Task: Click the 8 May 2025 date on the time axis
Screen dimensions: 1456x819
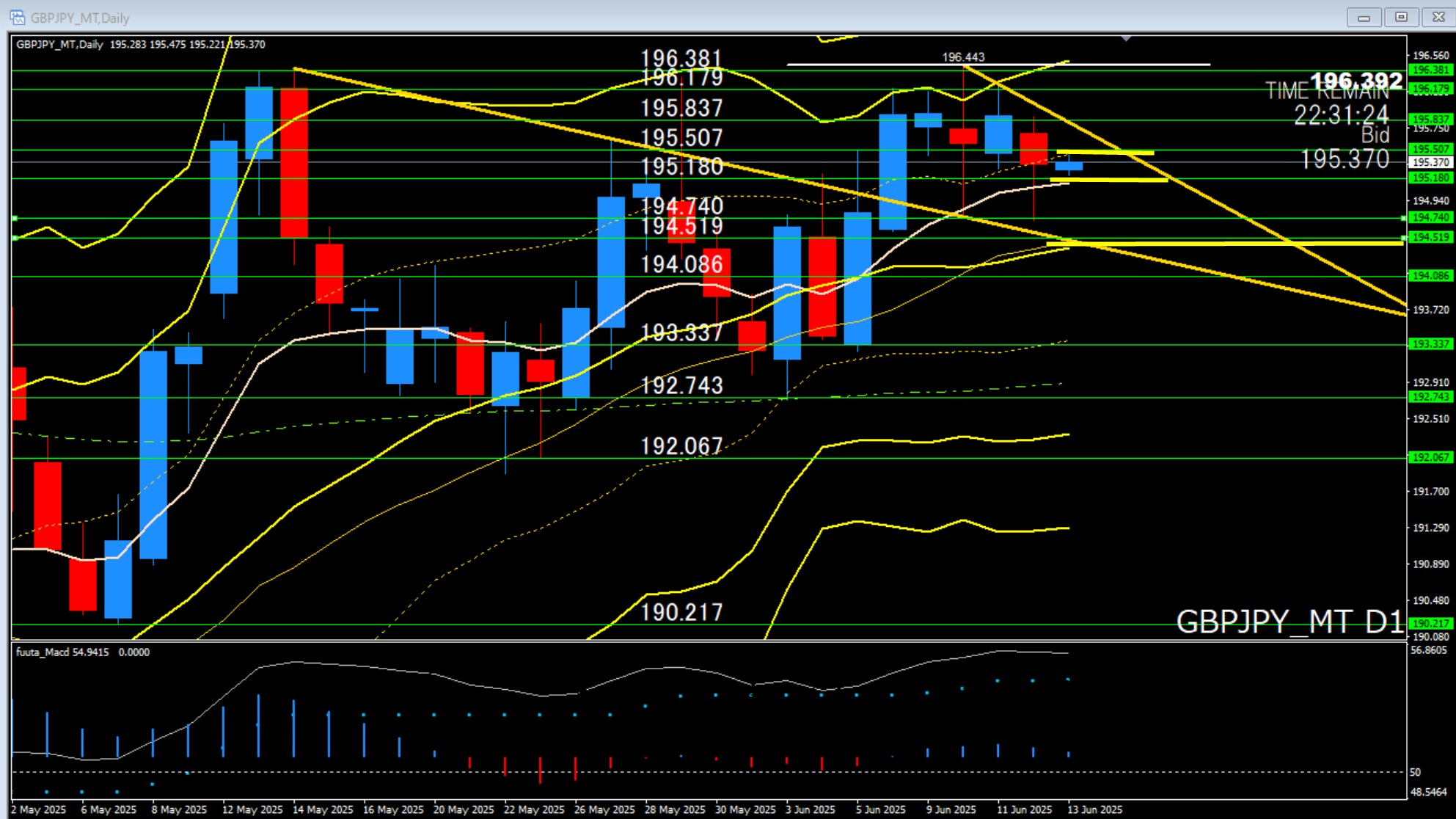Action: 179,809
